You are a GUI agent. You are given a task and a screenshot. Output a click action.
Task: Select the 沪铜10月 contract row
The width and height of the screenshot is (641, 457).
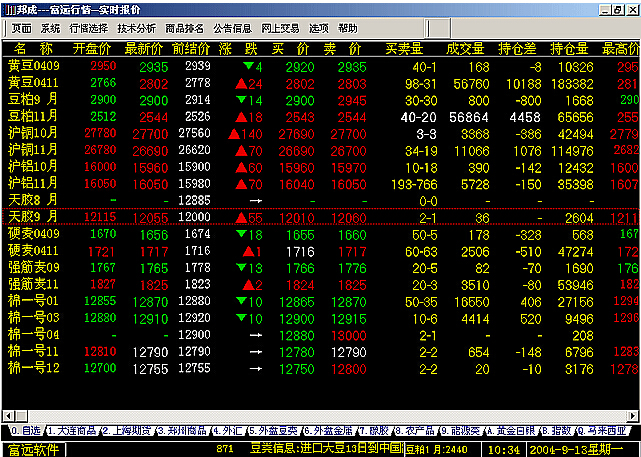(321, 133)
